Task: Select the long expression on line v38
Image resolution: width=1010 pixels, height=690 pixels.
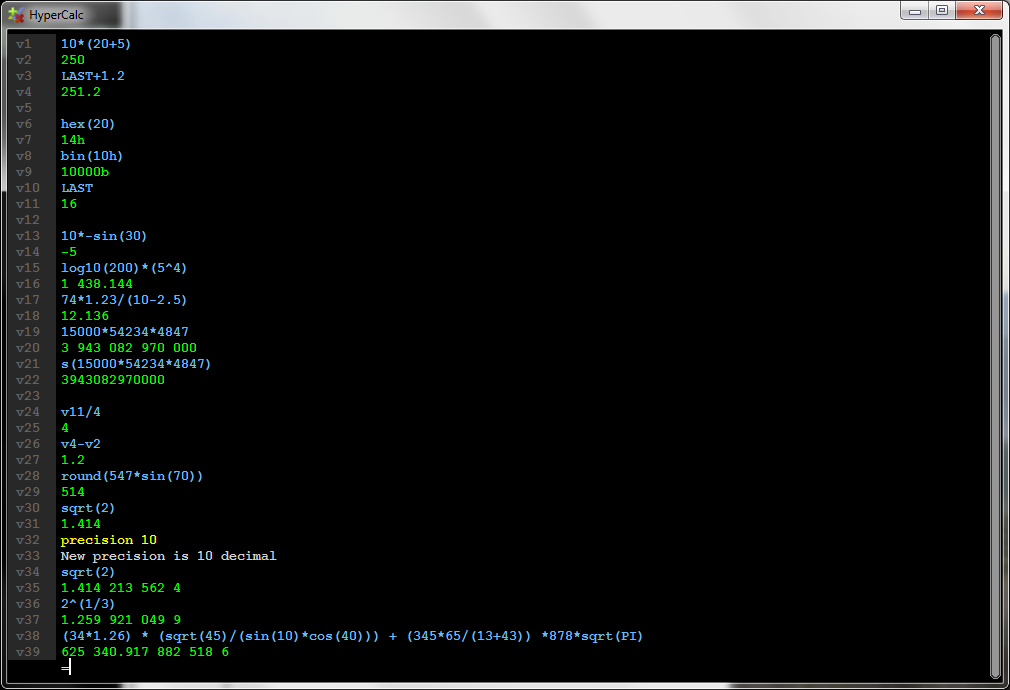Action: 352,636
